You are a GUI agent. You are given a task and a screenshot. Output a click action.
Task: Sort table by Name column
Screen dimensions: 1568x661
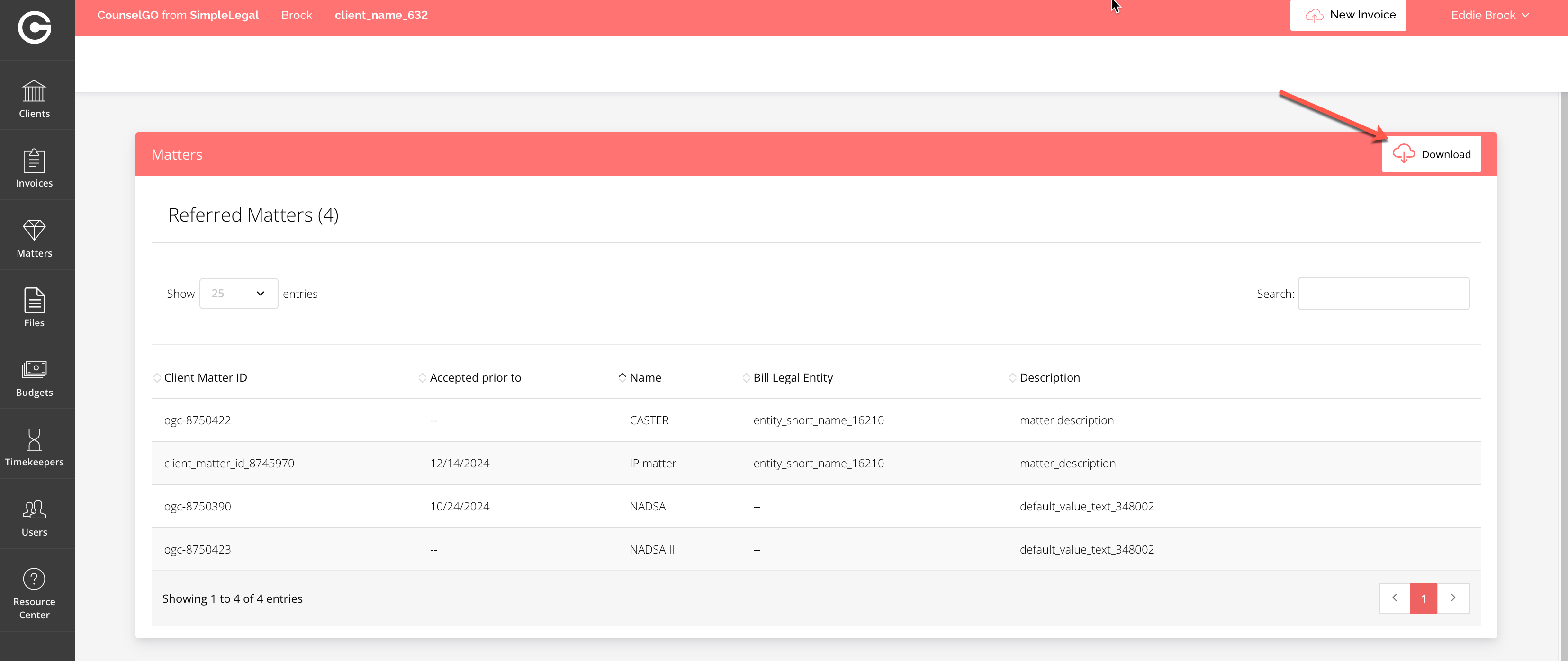(x=645, y=377)
